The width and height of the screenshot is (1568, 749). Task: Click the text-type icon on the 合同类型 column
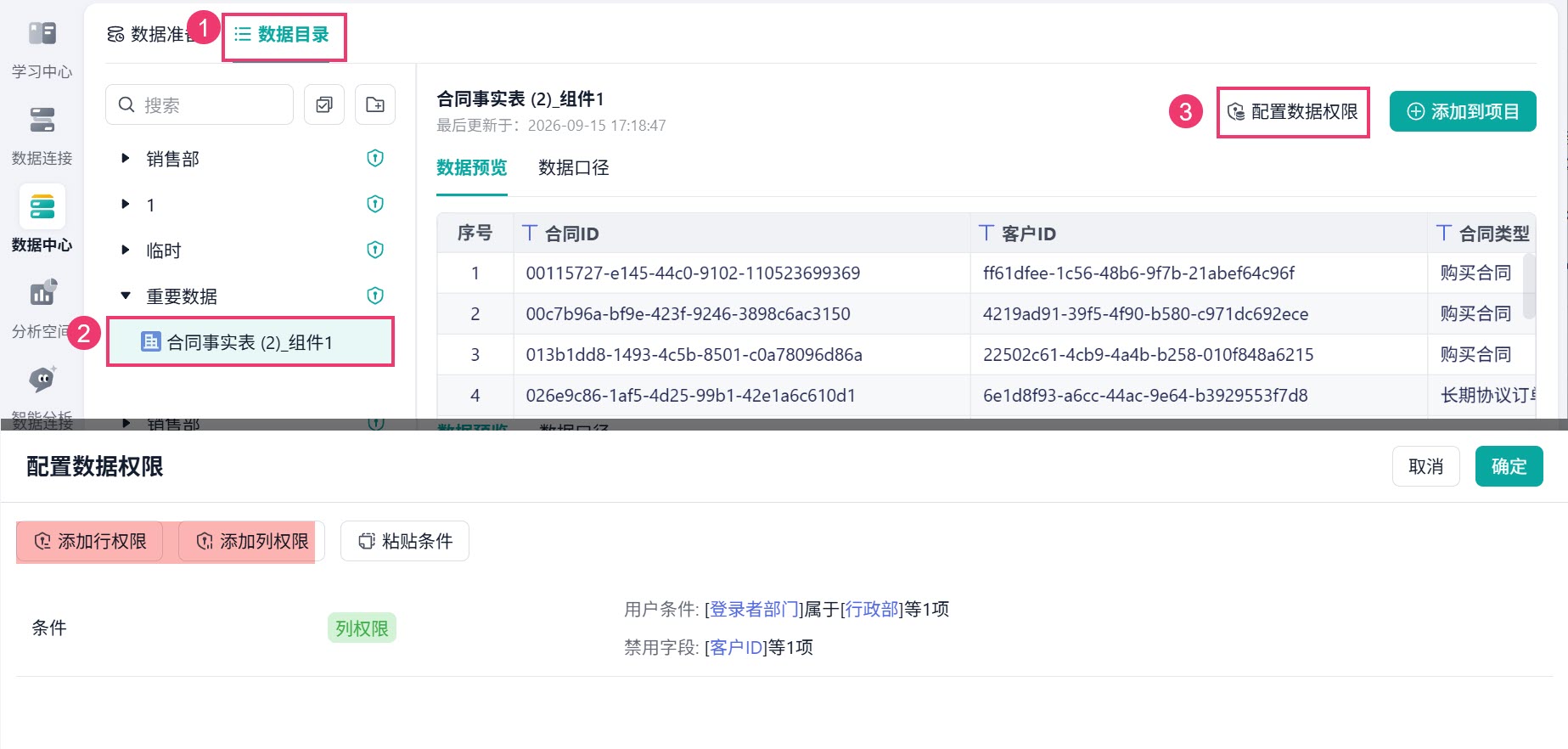(1444, 233)
